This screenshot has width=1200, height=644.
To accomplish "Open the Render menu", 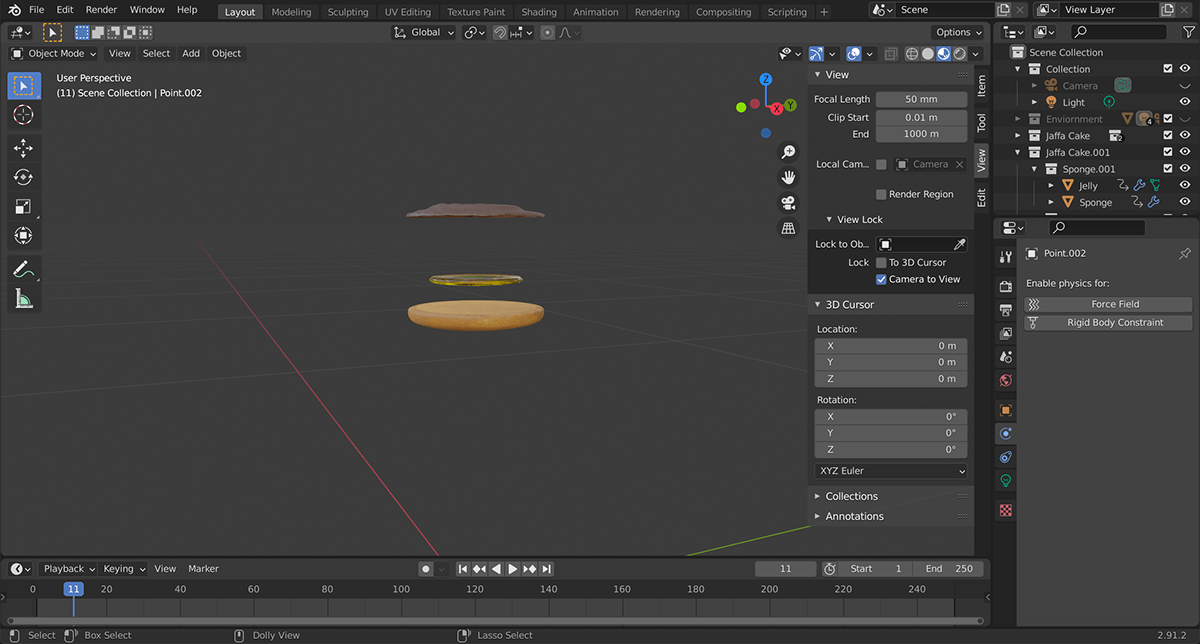I will click(x=101, y=10).
